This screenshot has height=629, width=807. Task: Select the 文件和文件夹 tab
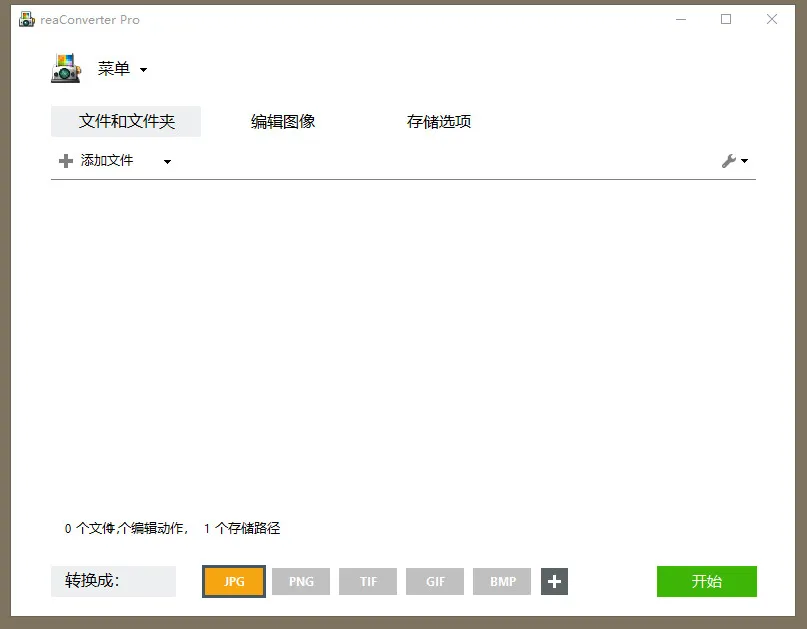(x=125, y=121)
